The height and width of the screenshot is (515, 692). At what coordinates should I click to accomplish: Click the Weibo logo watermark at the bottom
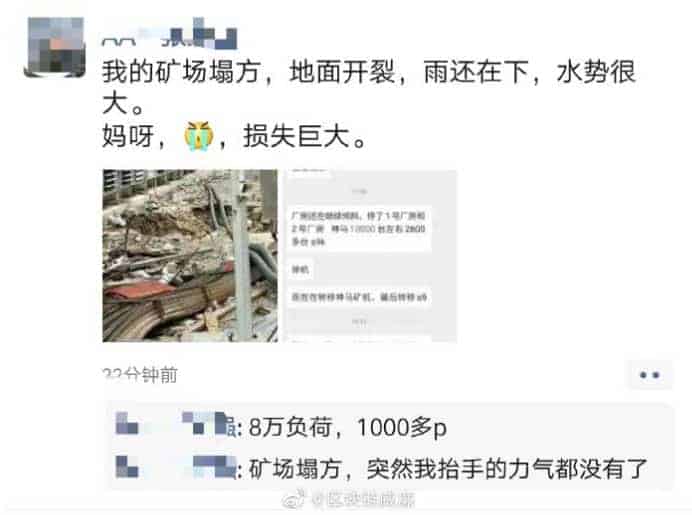coord(294,498)
